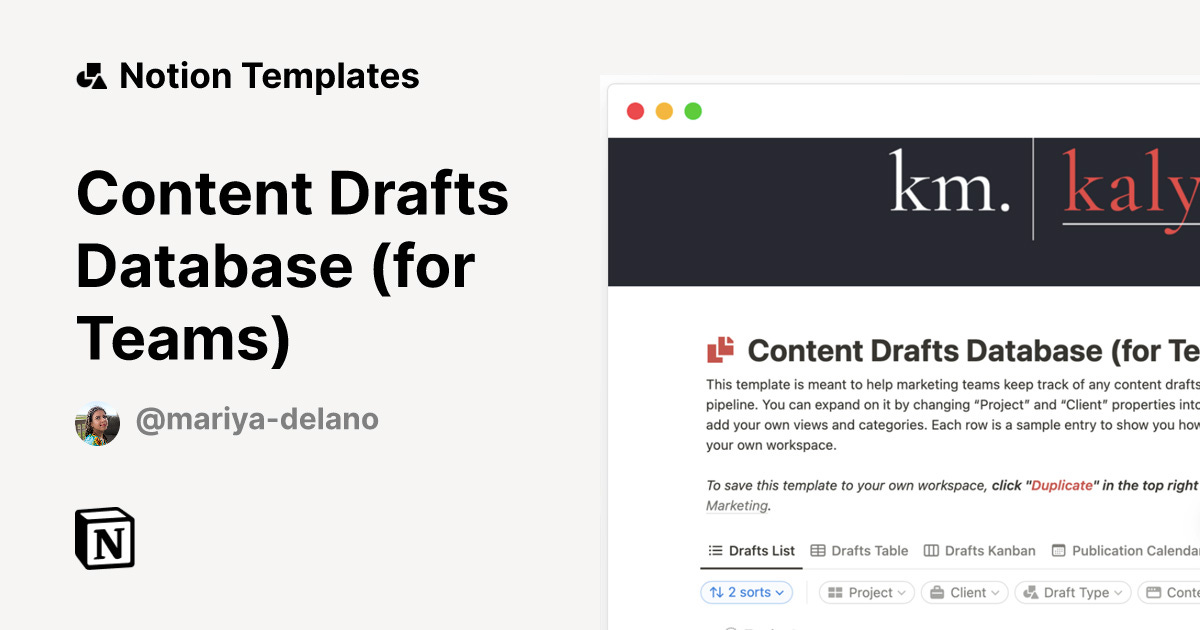Click the Publication Calendar icon
This screenshot has height=630, width=1200.
tap(1059, 550)
